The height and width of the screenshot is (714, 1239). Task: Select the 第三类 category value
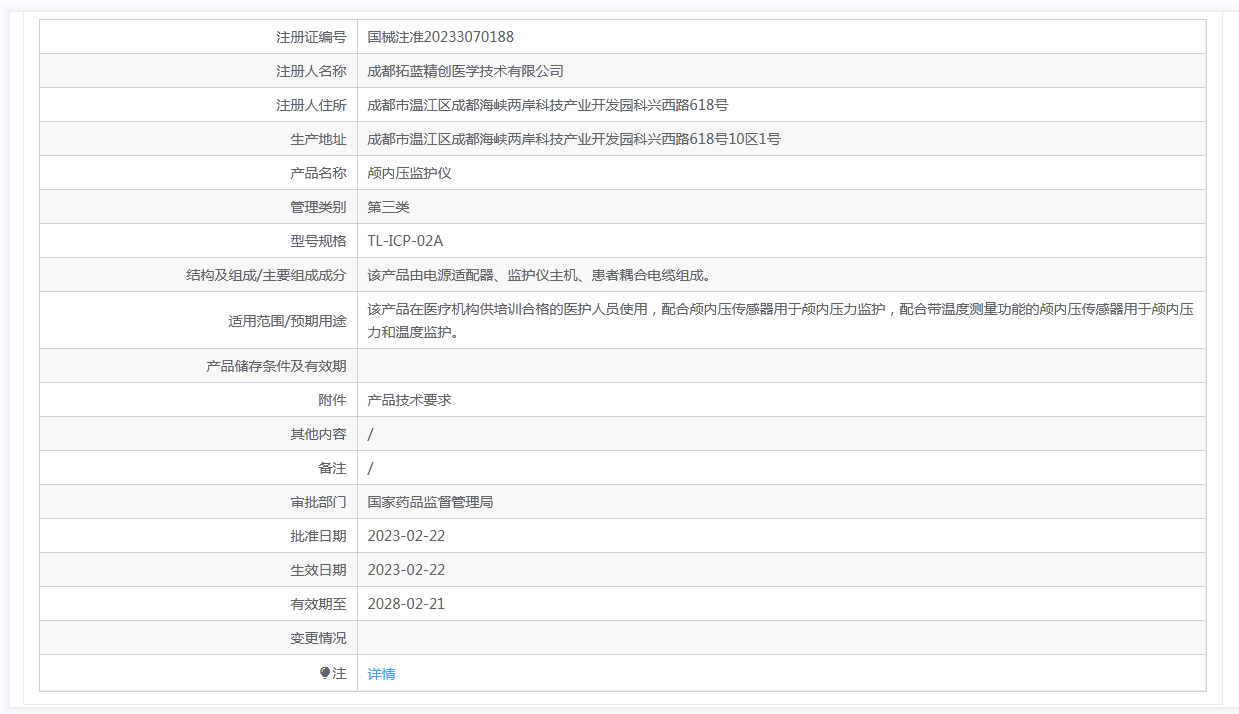389,207
